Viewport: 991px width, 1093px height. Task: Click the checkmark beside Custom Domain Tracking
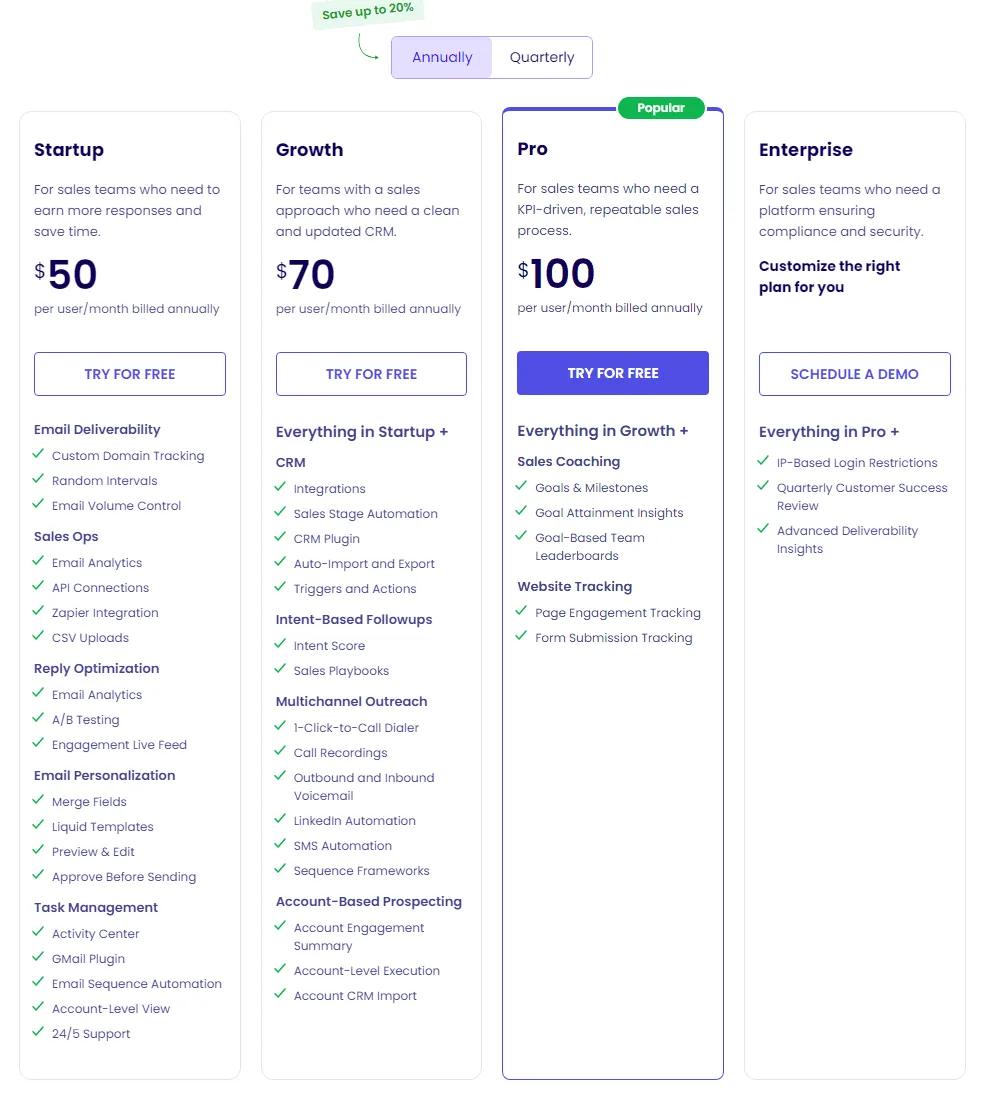pos(38,456)
